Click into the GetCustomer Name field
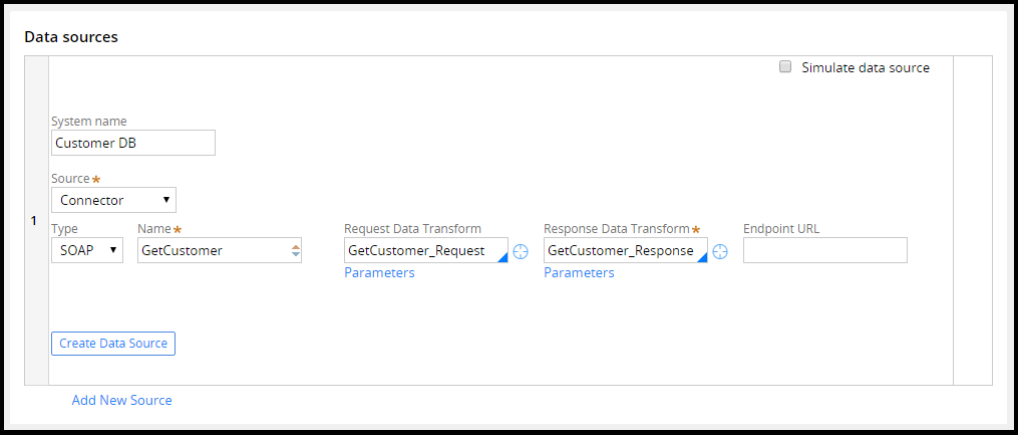 [212, 250]
